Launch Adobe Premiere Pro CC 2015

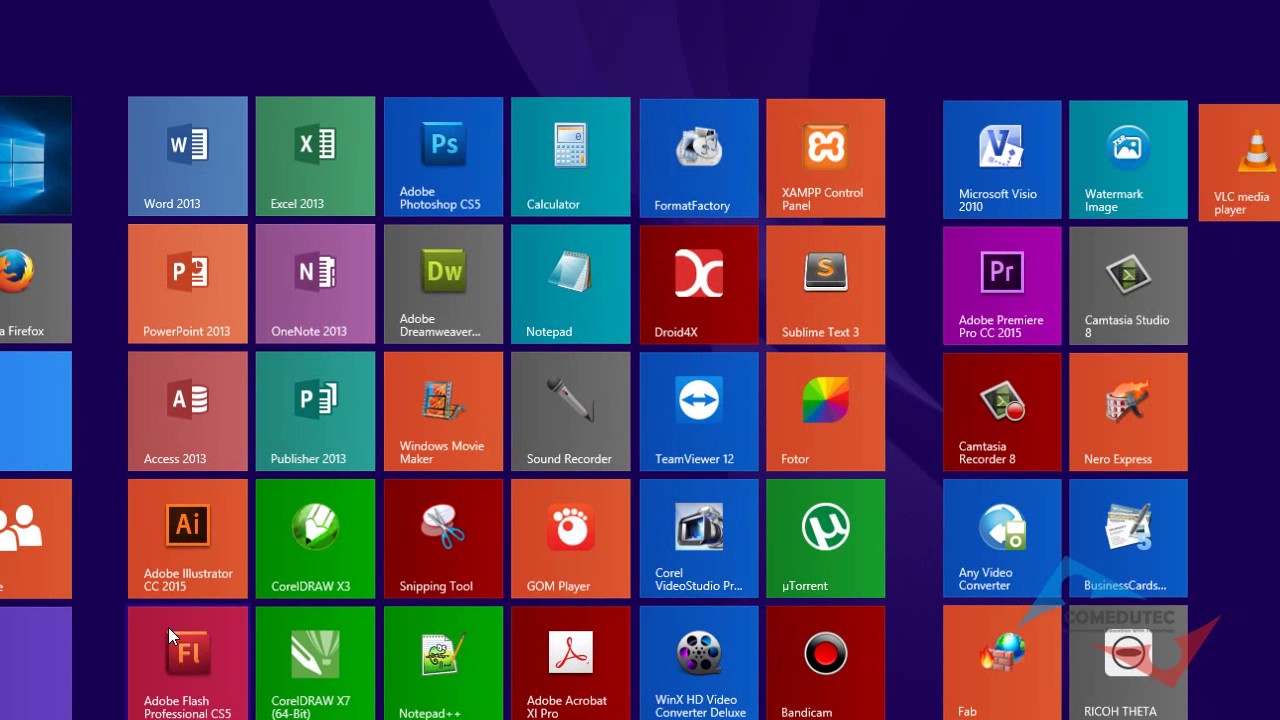point(1002,286)
